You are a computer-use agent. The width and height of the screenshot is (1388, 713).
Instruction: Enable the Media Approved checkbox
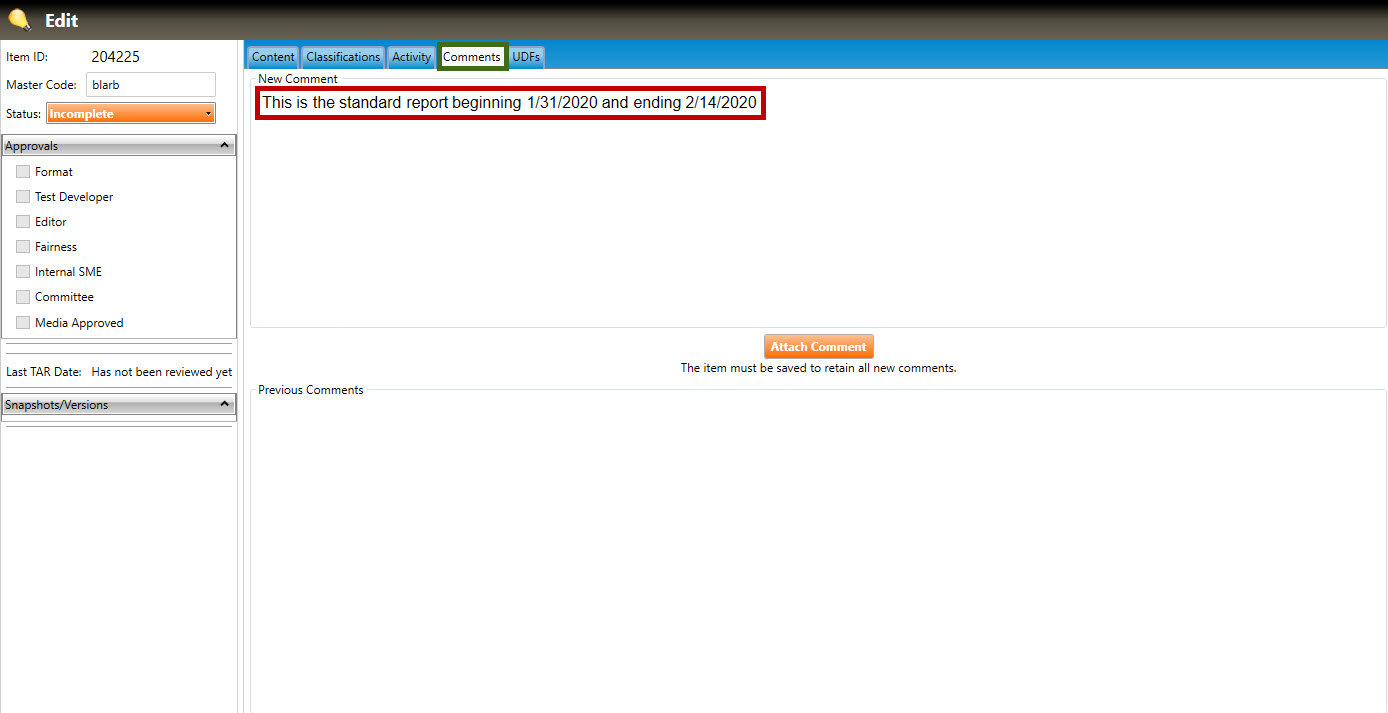tap(23, 323)
